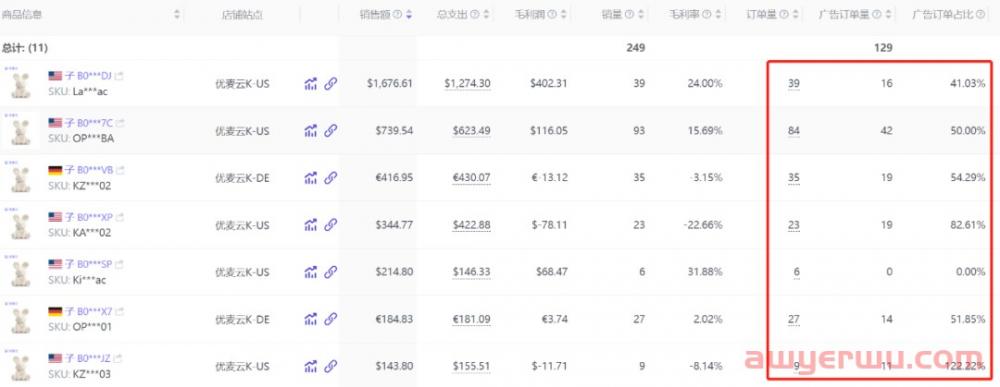This screenshot has width=1000, height=387.
Task: Open the trend chart icon for SKU OP***BA
Action: [x=311, y=131]
